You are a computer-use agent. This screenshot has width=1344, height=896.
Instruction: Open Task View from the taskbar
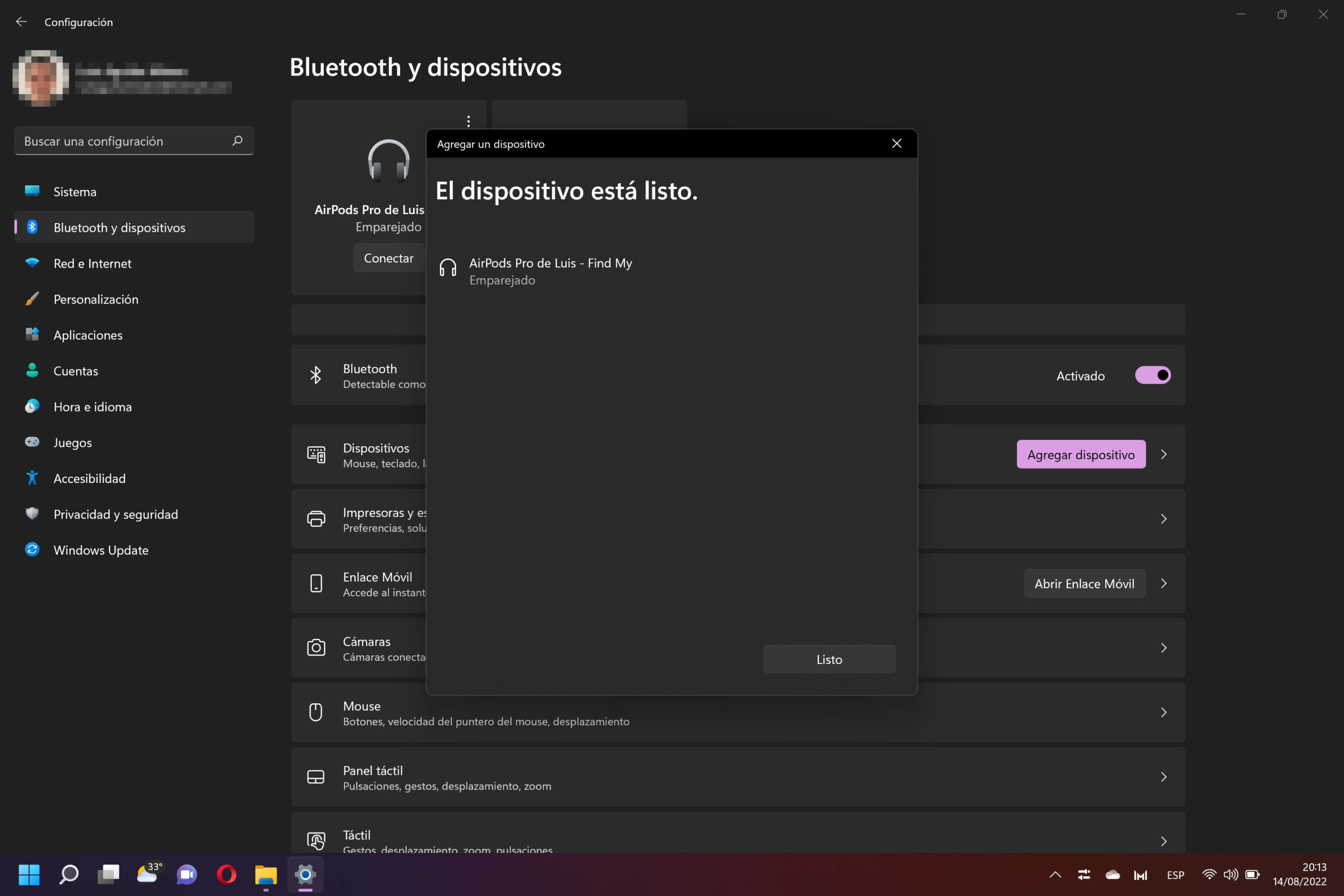(108, 874)
